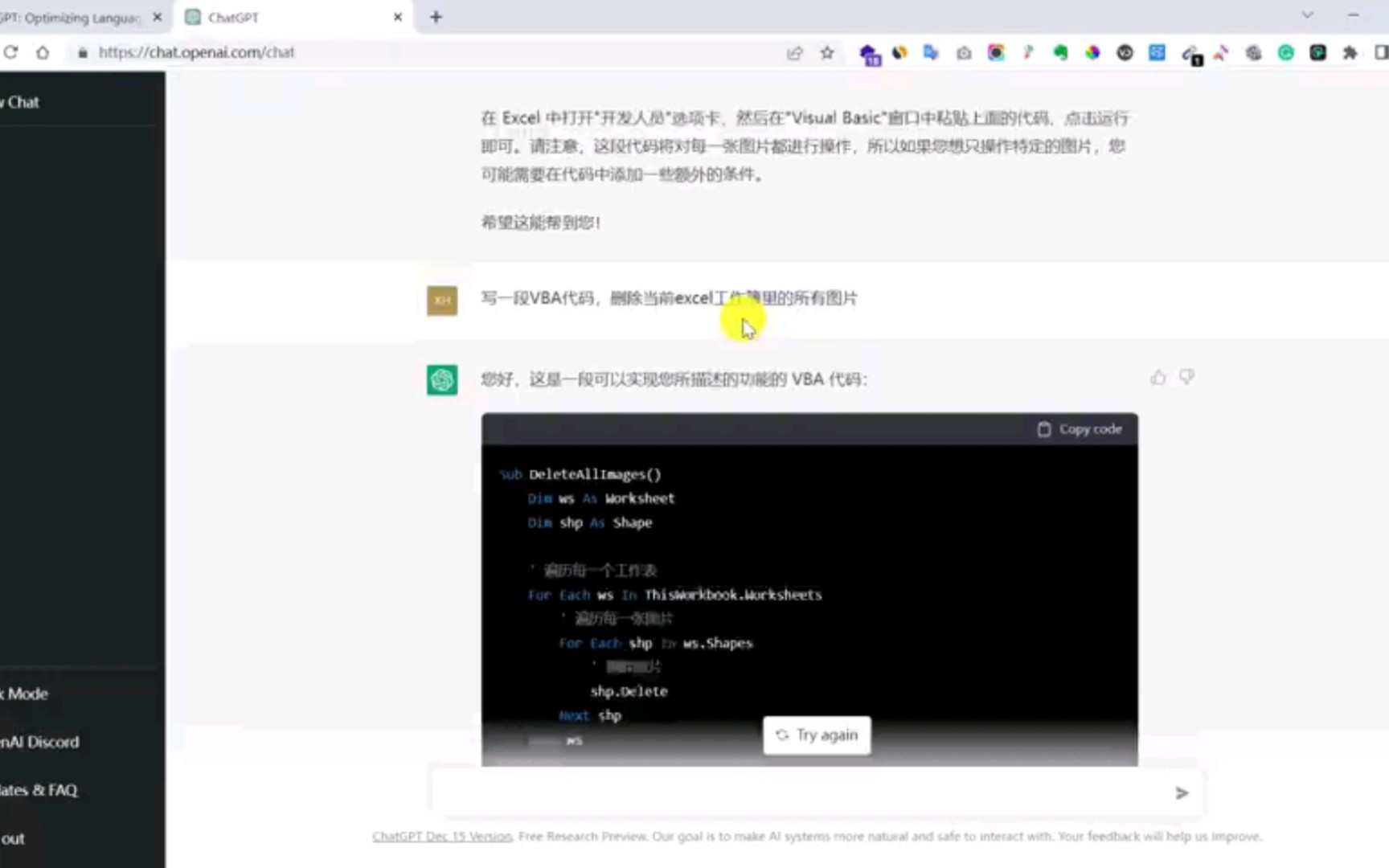Give thumbs down to the VBA answer

click(1186, 377)
